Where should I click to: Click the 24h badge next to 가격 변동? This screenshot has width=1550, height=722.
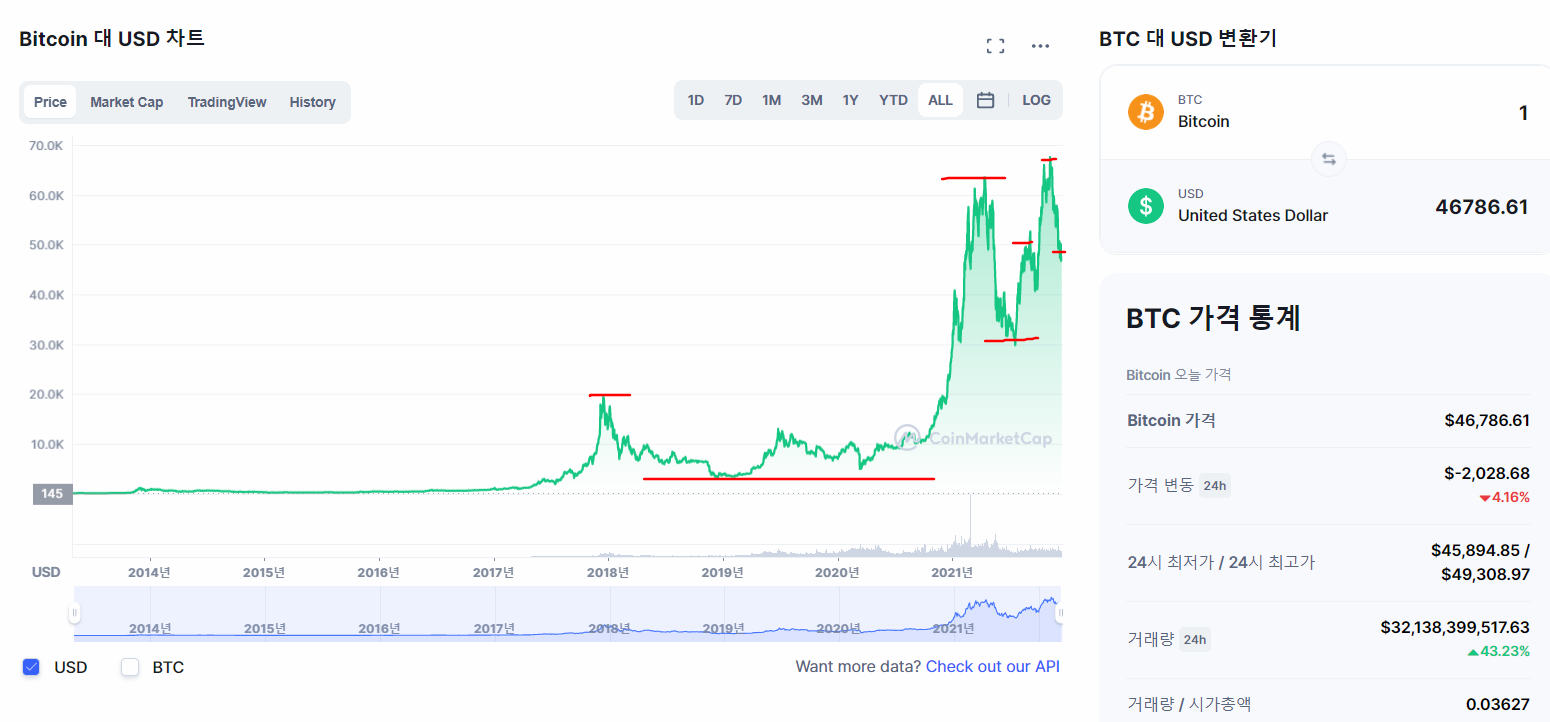pos(1214,486)
